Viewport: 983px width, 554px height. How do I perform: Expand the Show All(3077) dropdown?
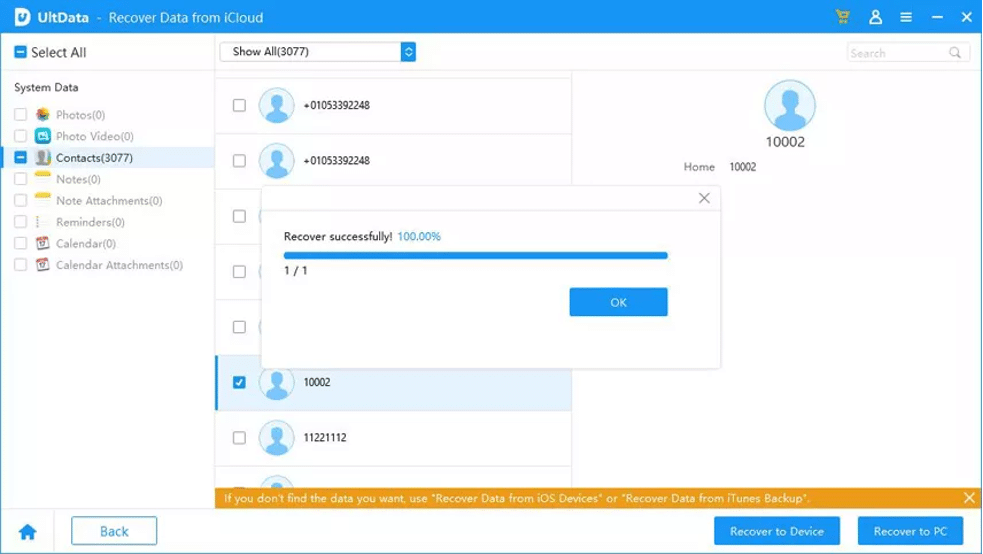[x=407, y=52]
